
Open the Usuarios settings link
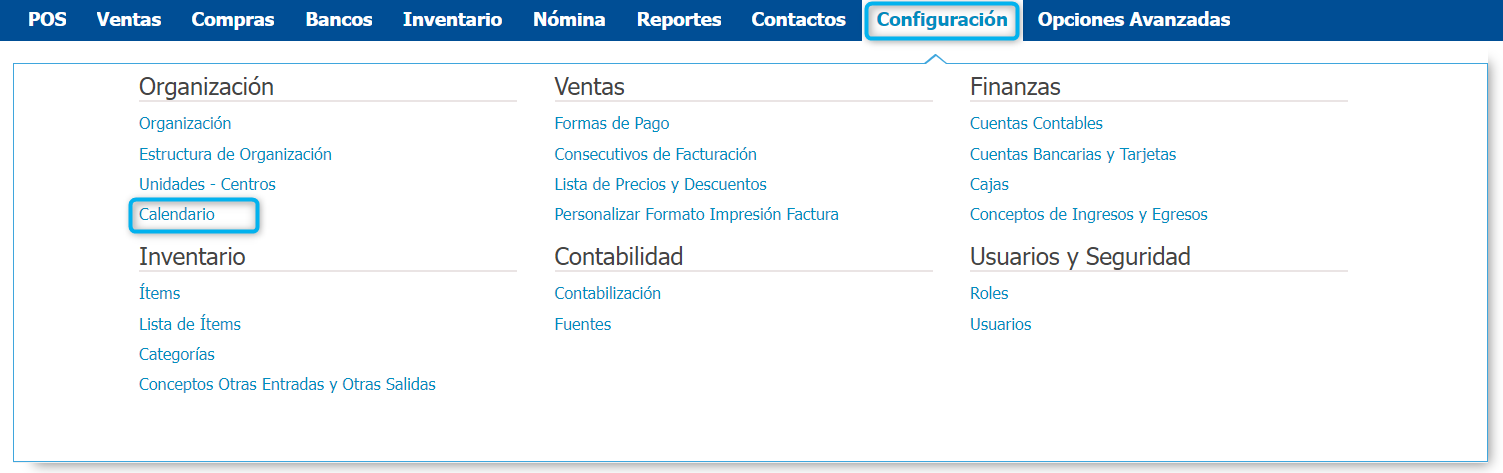pos(1000,324)
